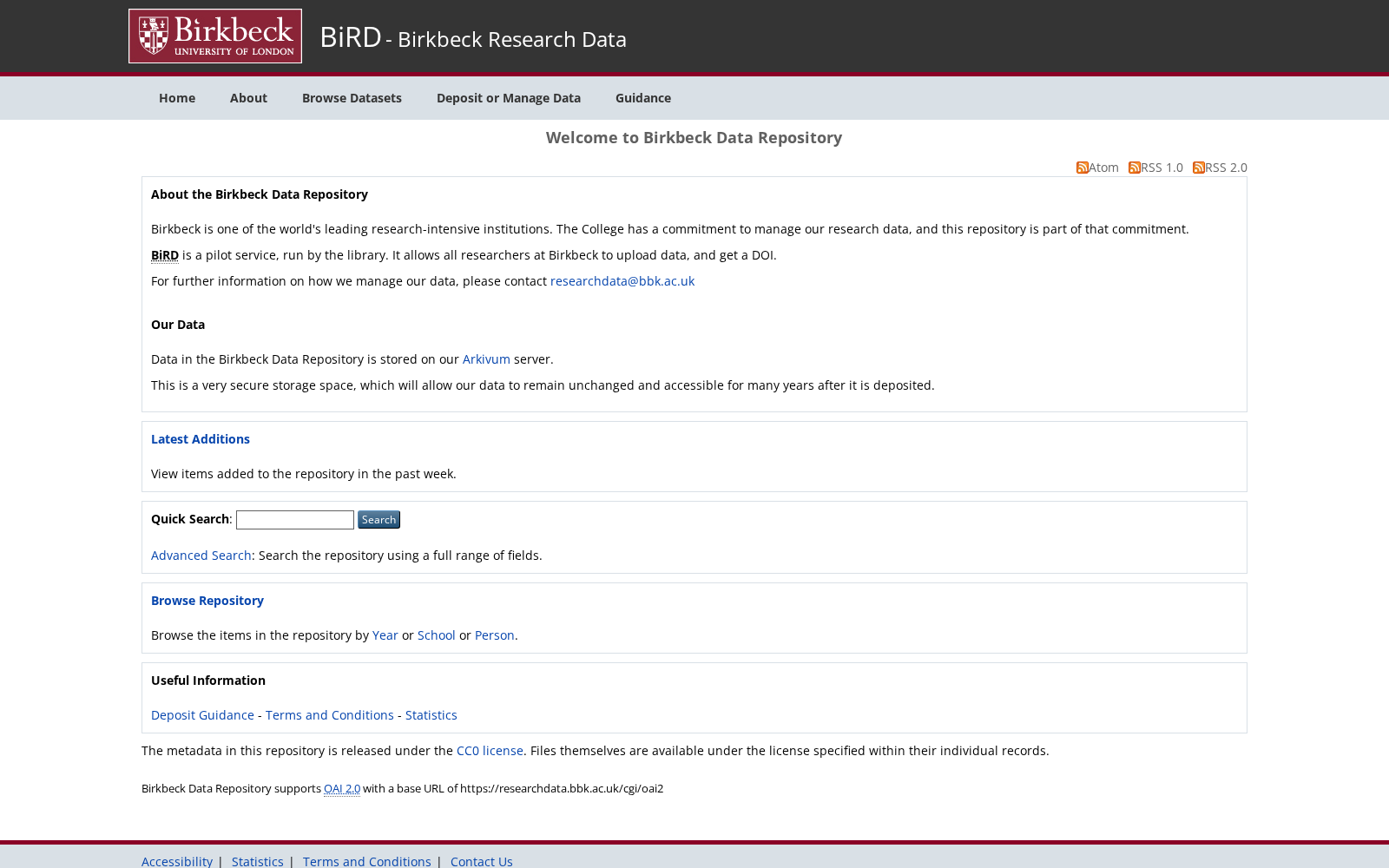Screen dimensions: 1389x868
Task: Click the RSS 2.0 feed icon
Action: pyautogui.click(x=1198, y=168)
